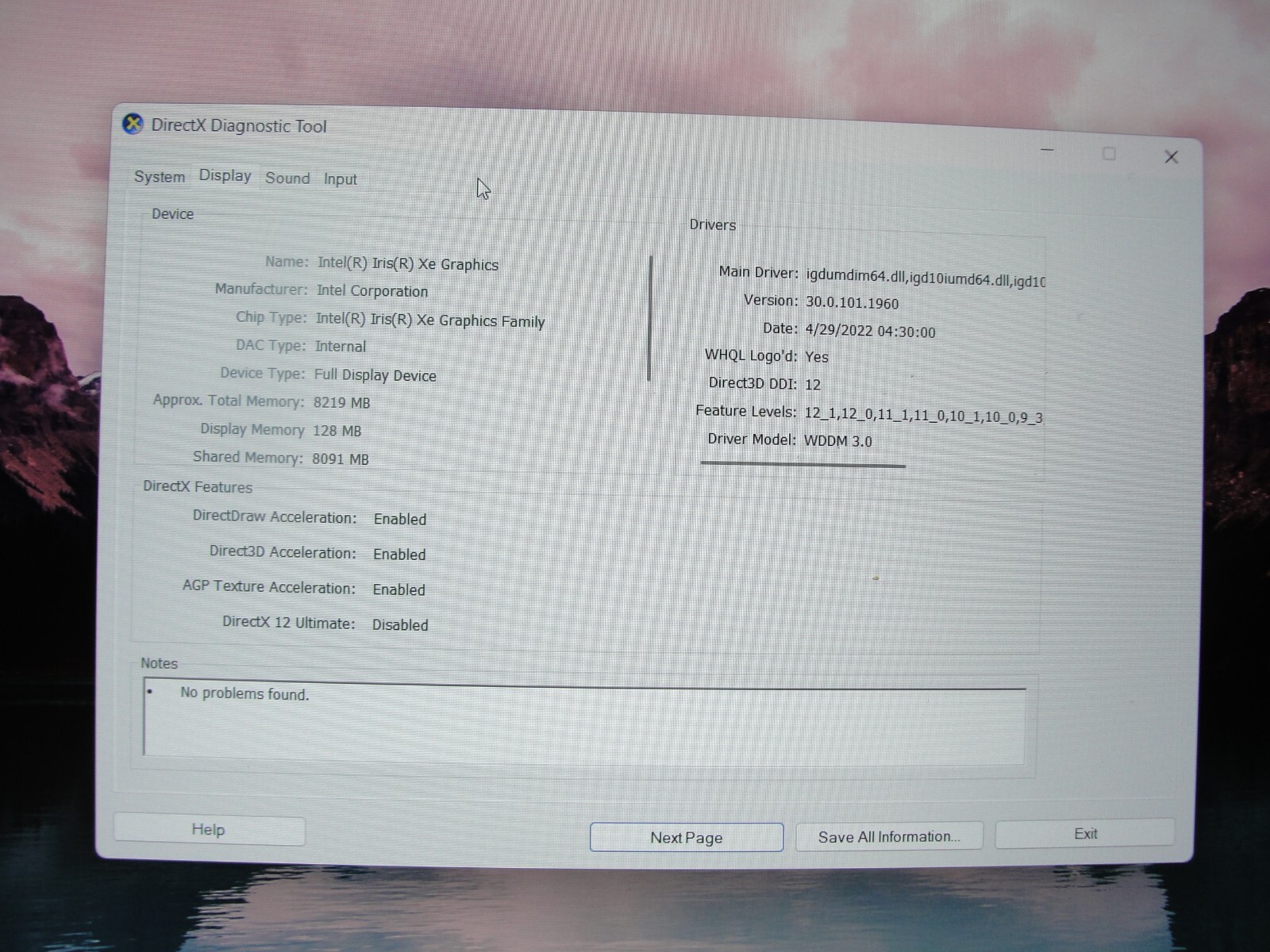
Task: Click the Main Driver value 'igdumdim64.dll'
Action: tap(856, 276)
